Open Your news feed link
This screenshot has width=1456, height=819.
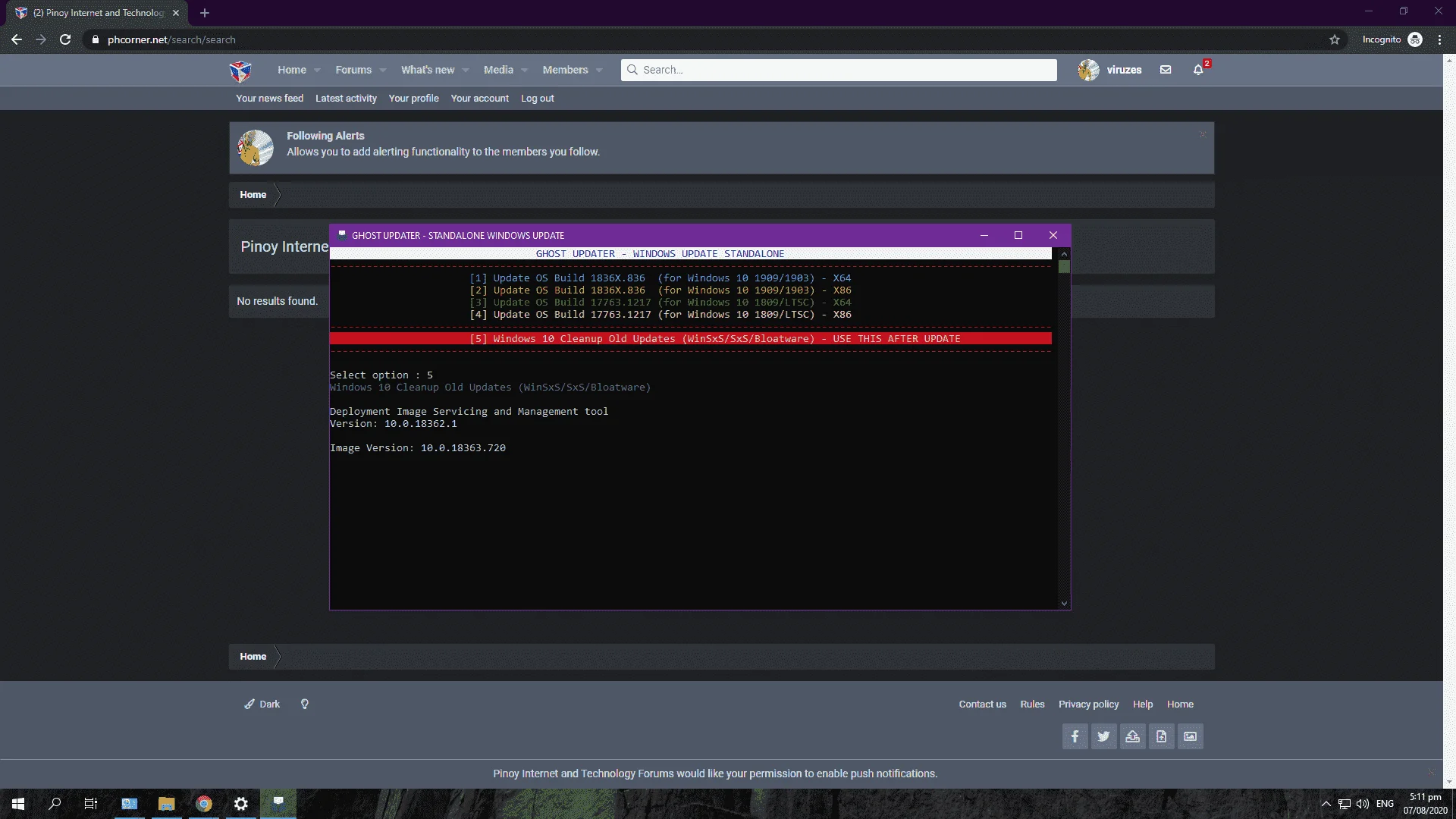click(x=269, y=99)
